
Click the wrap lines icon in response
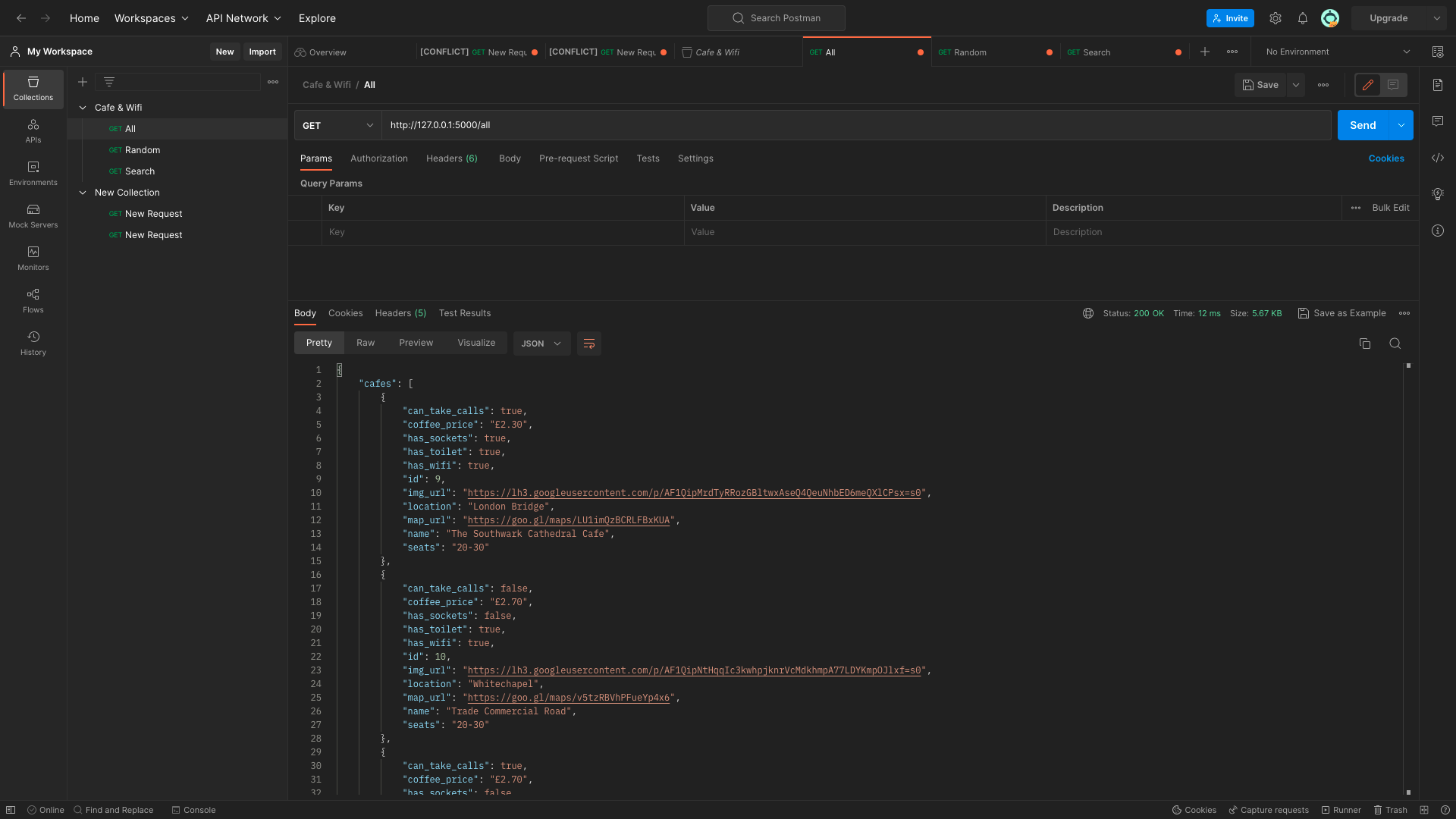click(x=588, y=344)
